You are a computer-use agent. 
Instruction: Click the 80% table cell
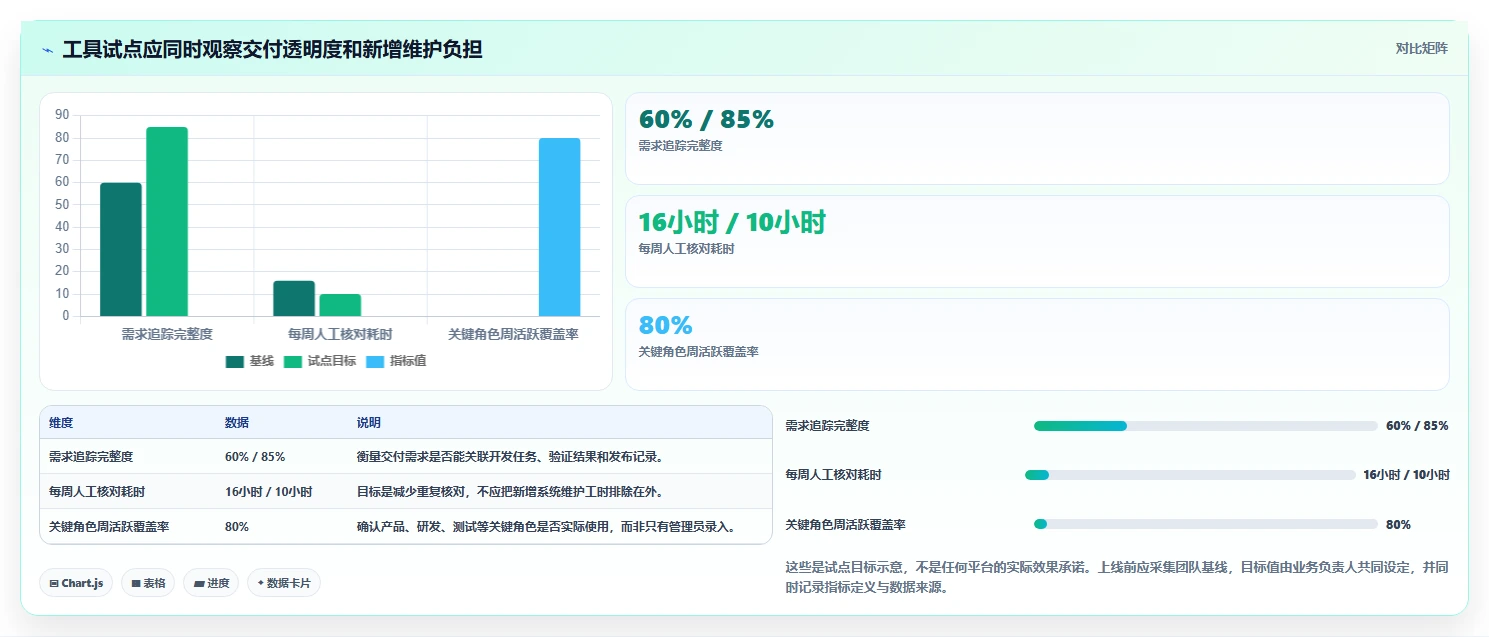point(237,526)
